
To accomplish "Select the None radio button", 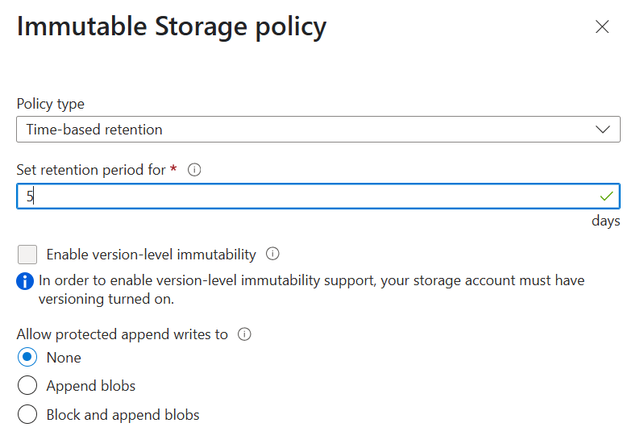I will (x=27, y=357).
